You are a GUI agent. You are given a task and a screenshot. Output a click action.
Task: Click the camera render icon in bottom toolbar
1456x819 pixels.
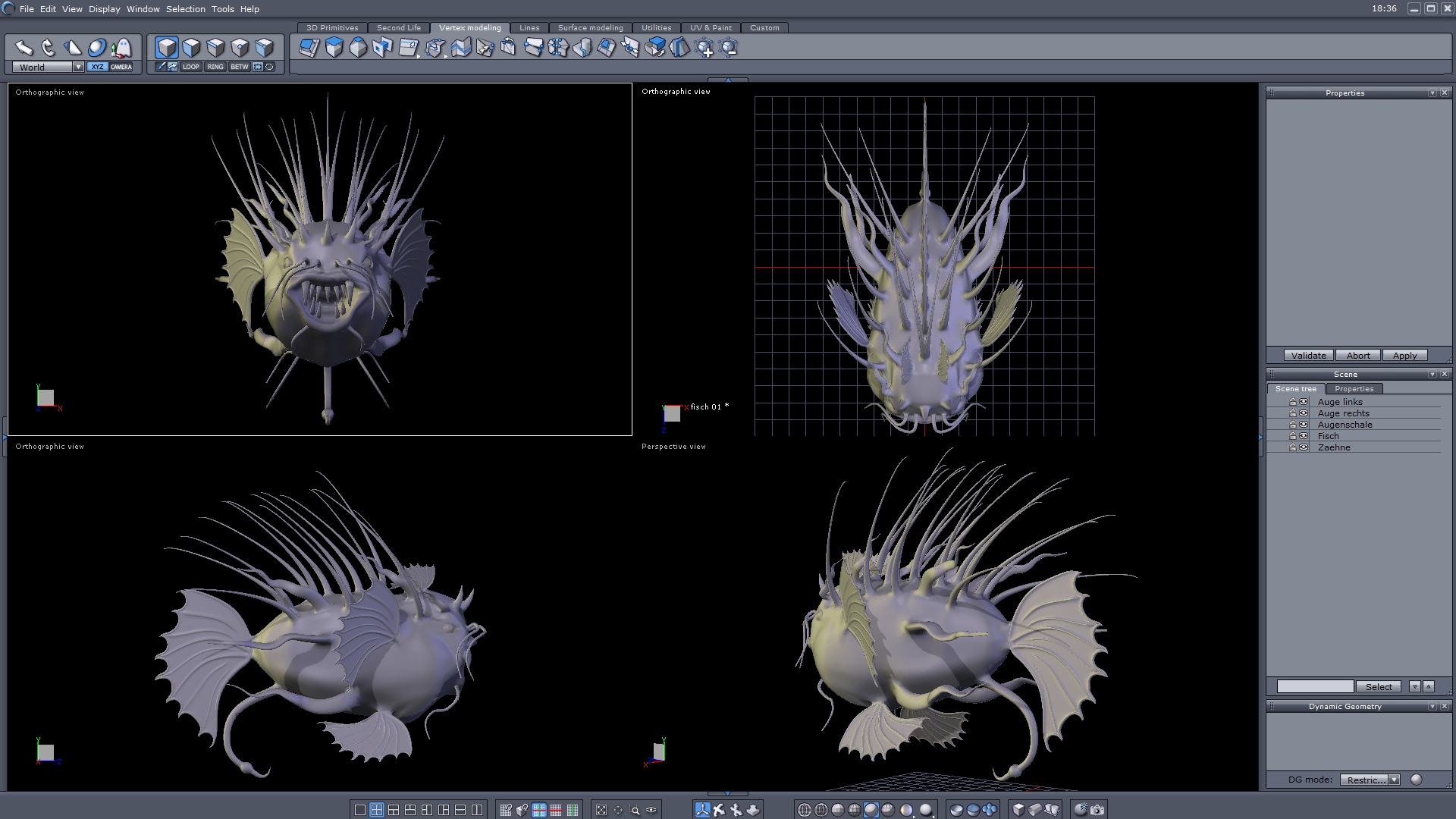pos(1097,810)
